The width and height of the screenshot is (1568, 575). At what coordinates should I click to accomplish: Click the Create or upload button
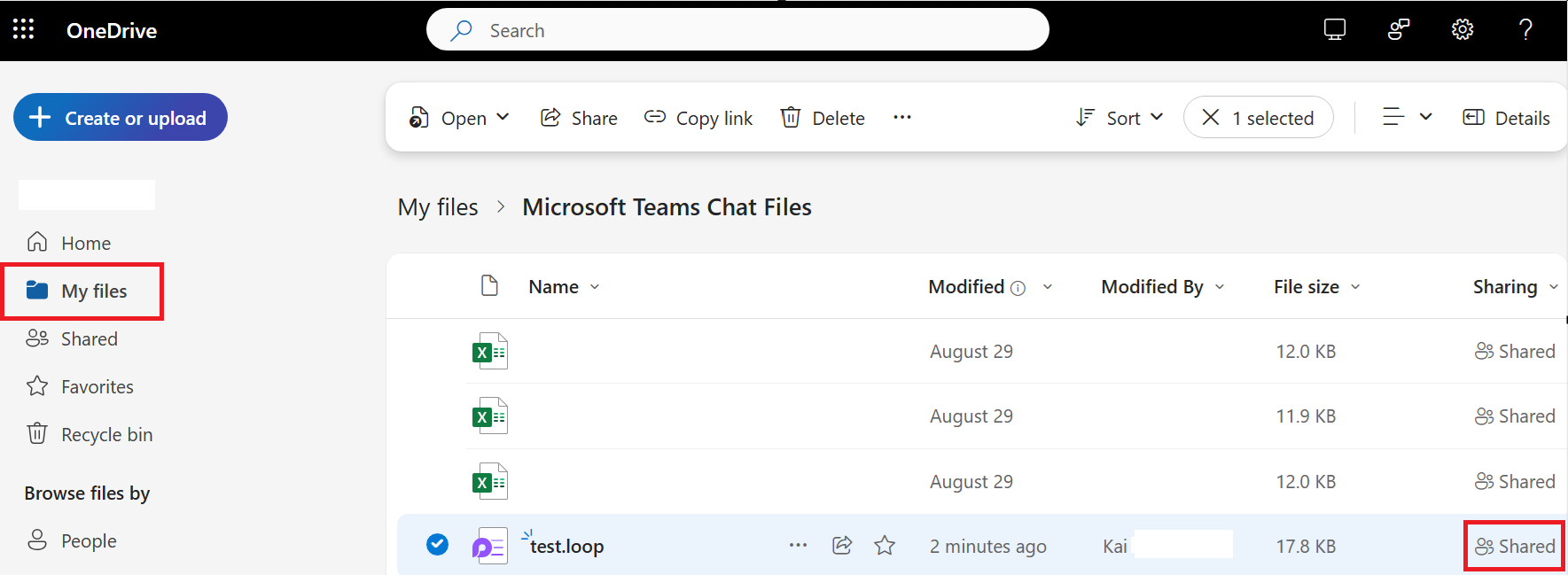coord(121,117)
